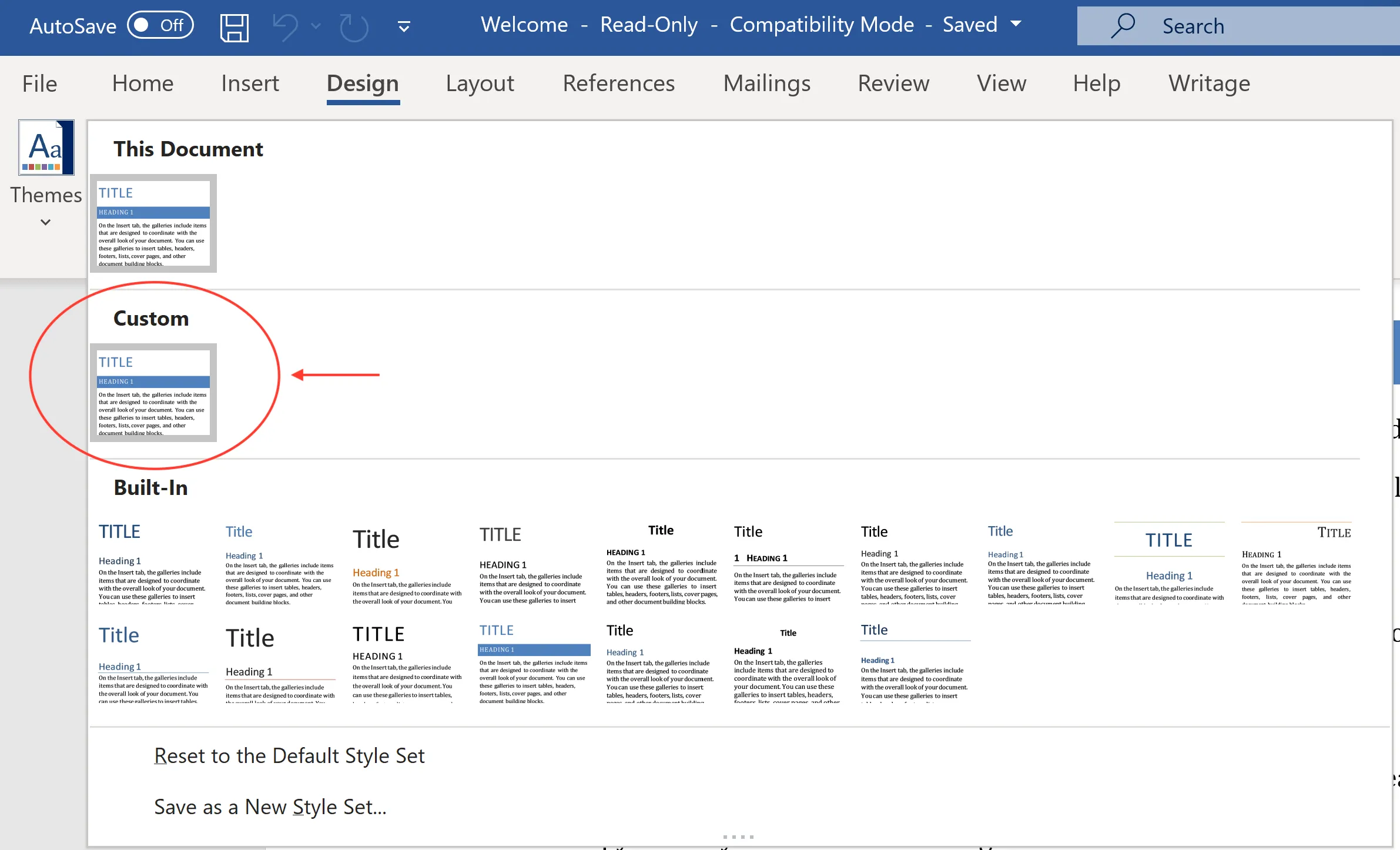Click Reset to the Default Style Set
The height and width of the screenshot is (850, 1400).
[289, 756]
